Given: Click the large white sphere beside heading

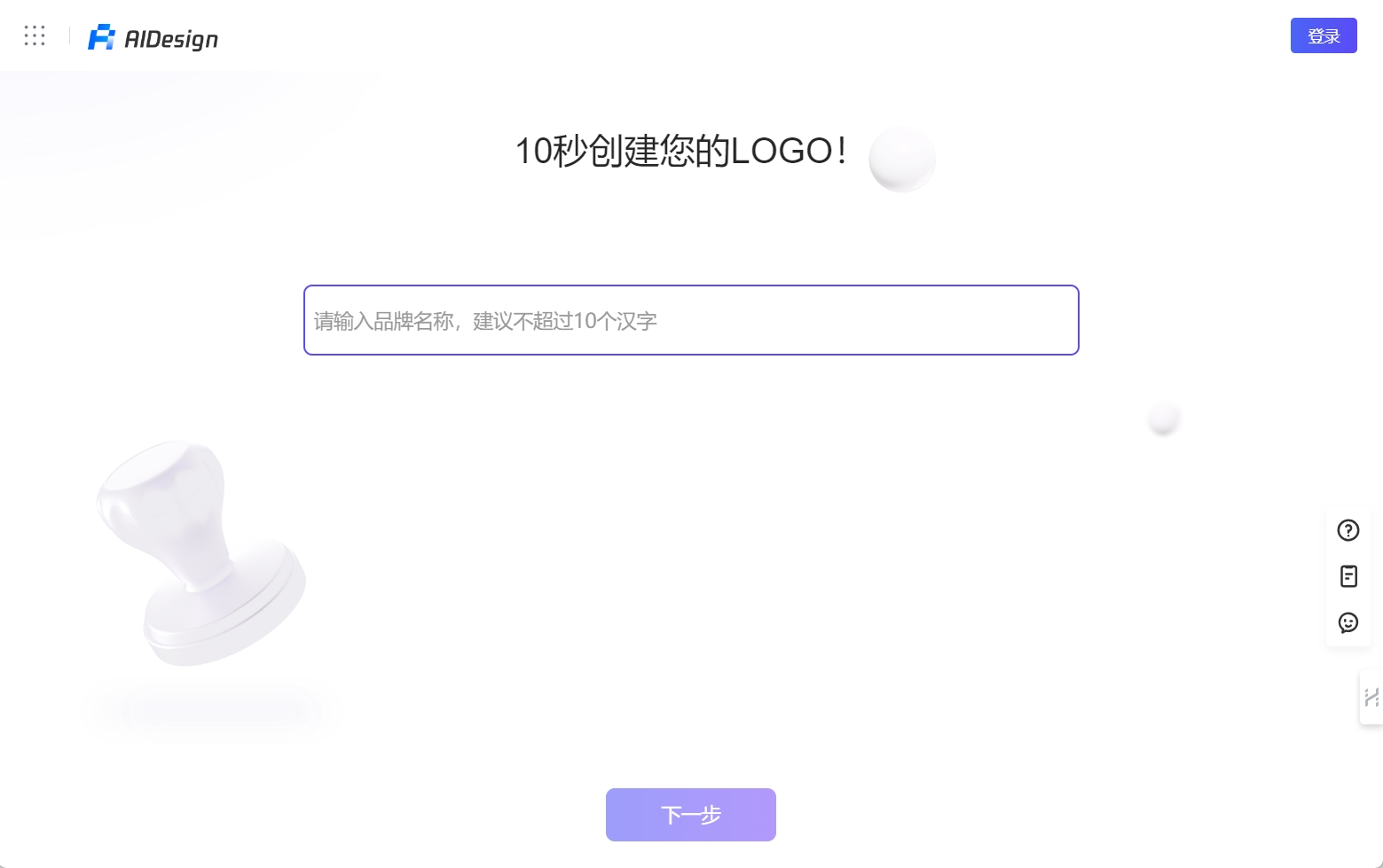Looking at the screenshot, I should (x=902, y=160).
